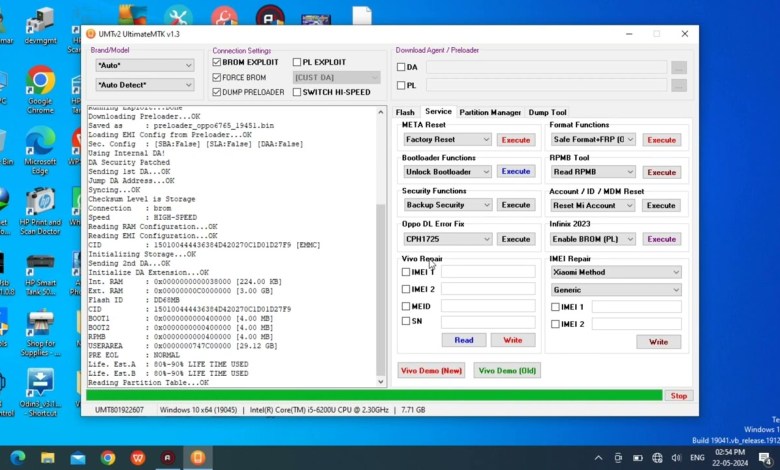
Task: Open Partition Manager tab
Action: point(490,112)
